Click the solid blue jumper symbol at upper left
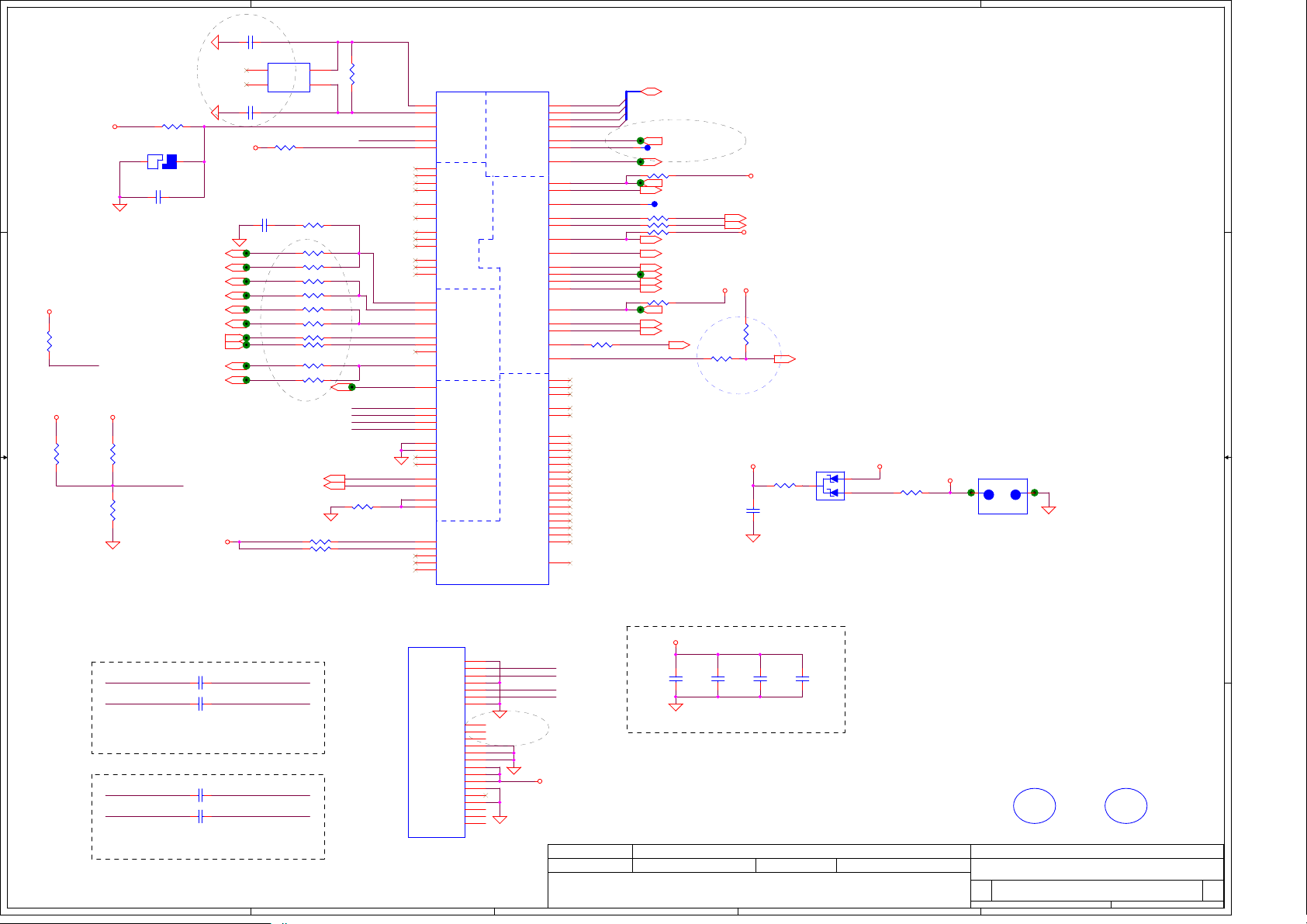 [x=162, y=161]
